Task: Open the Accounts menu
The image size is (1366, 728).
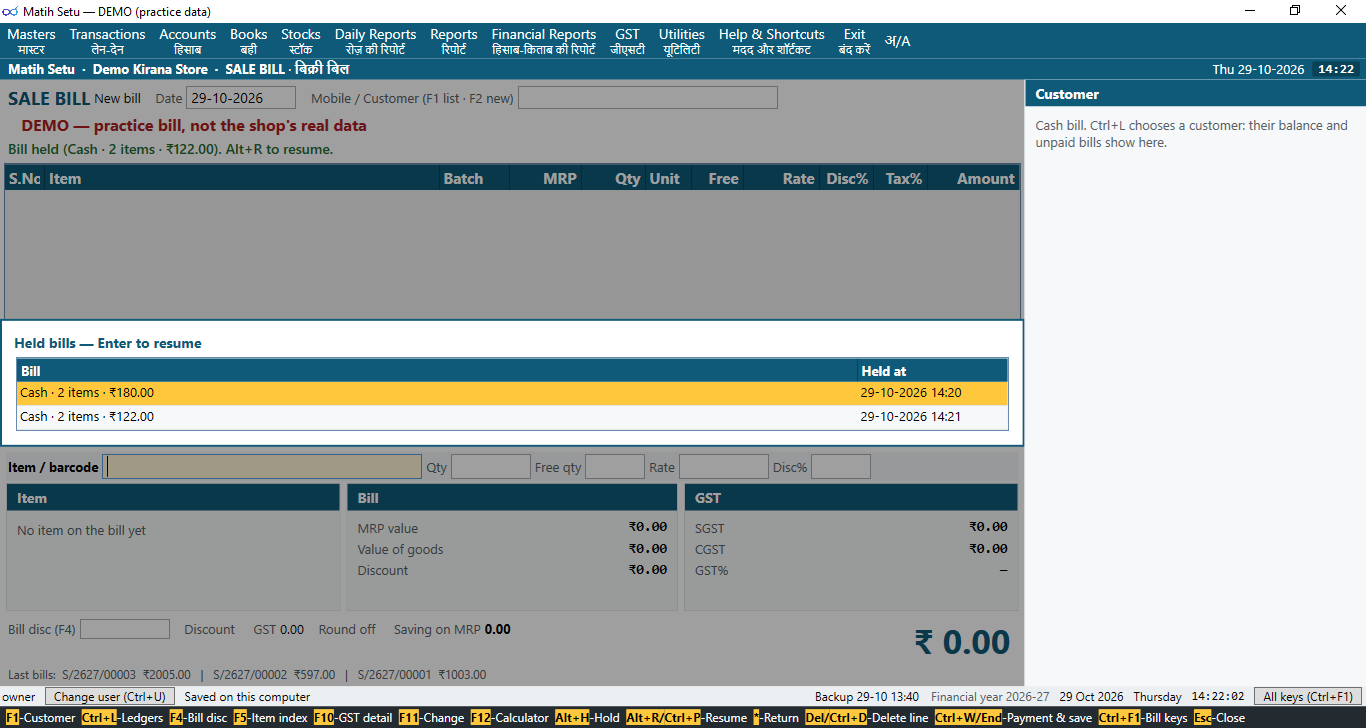Action: pos(188,41)
